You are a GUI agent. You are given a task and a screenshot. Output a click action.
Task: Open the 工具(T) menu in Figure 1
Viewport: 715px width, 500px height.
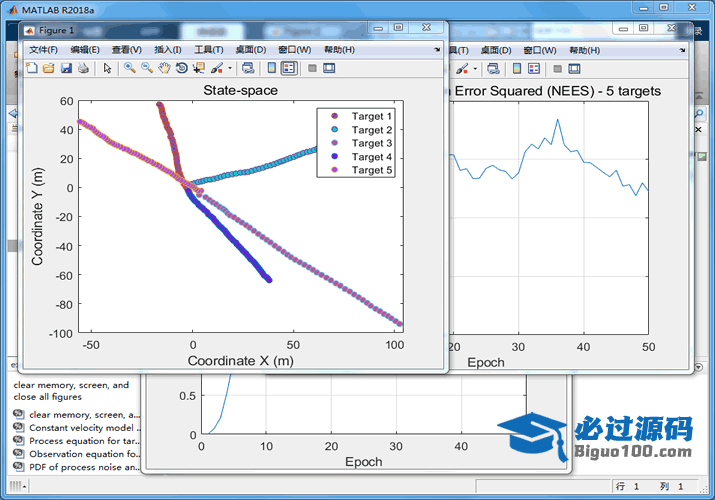pyautogui.click(x=208, y=49)
